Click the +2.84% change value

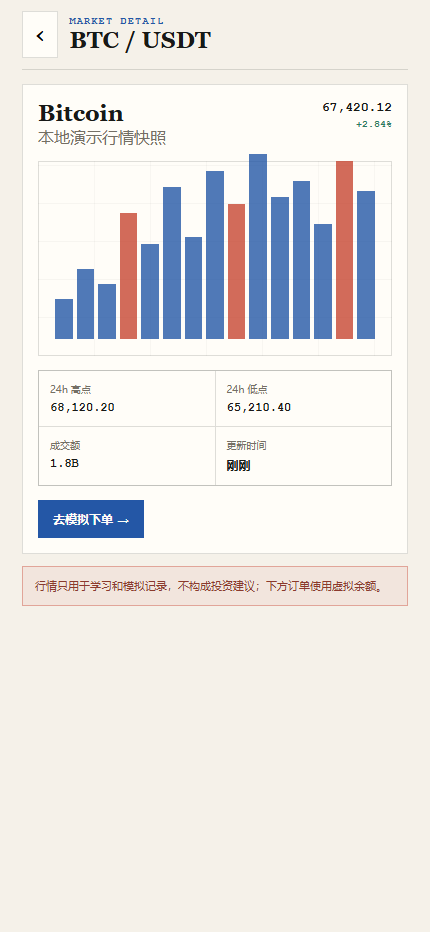click(x=373, y=124)
